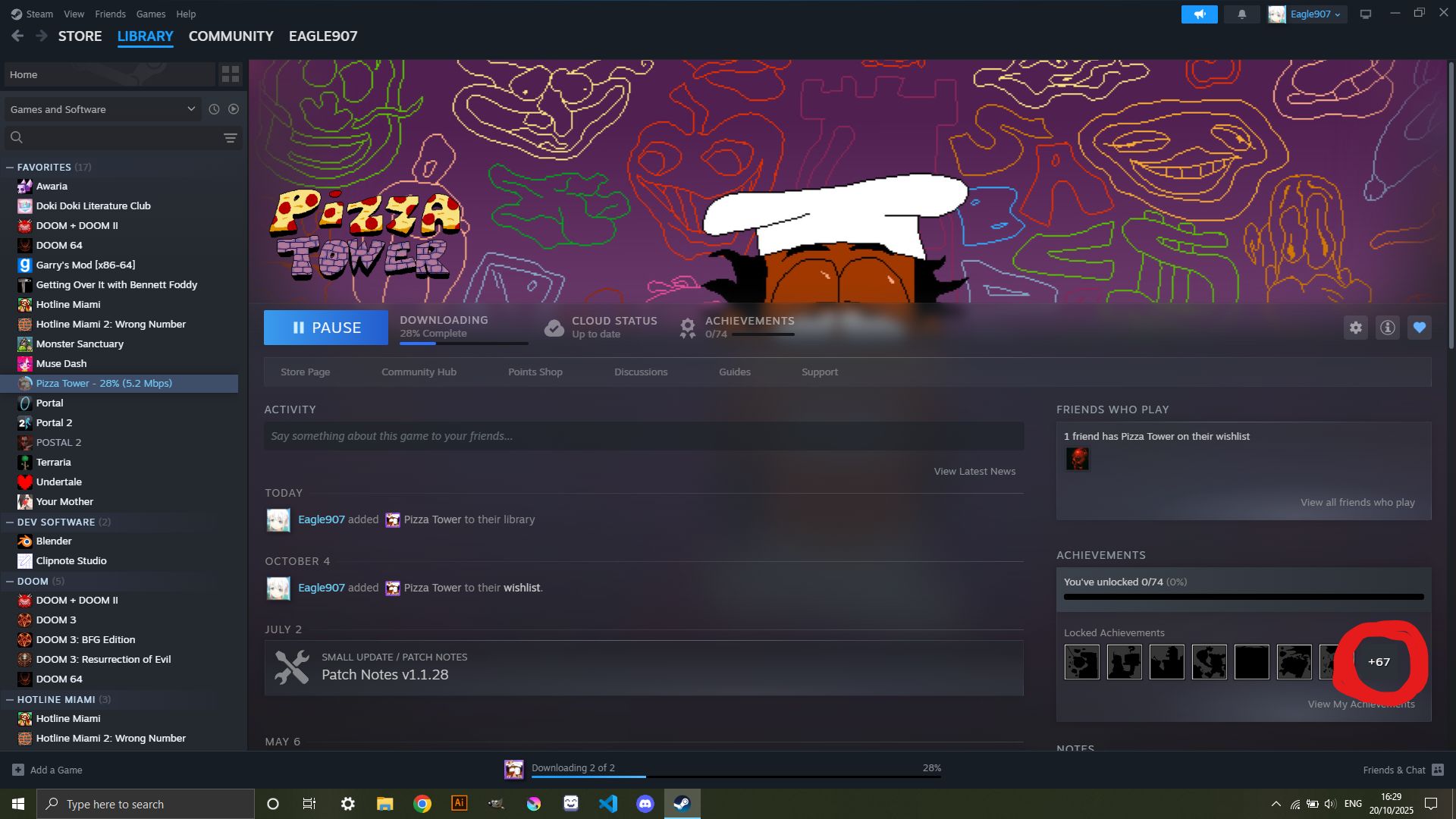The width and height of the screenshot is (1456, 819).
Task: Open Points Shop link
Action: pos(535,372)
